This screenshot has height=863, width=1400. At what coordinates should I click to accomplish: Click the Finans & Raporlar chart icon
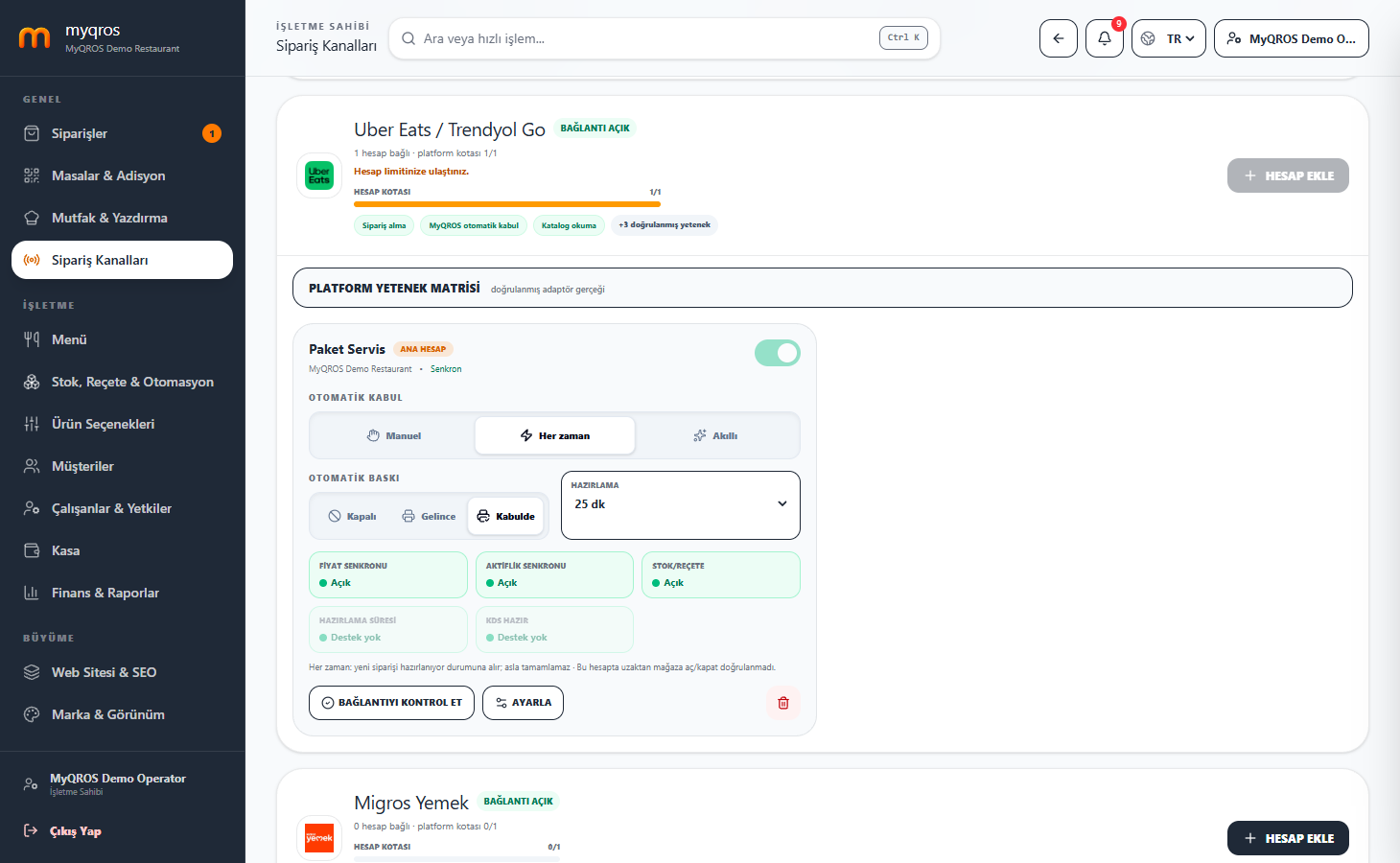[x=32, y=593]
